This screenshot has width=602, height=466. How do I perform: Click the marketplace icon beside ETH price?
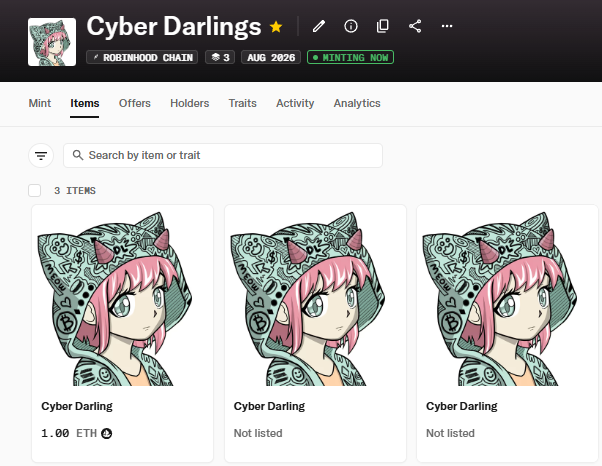click(x=106, y=433)
